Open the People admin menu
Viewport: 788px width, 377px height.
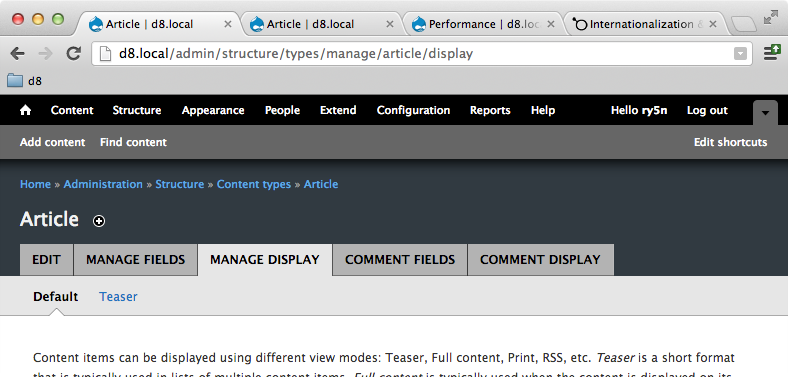(282, 110)
